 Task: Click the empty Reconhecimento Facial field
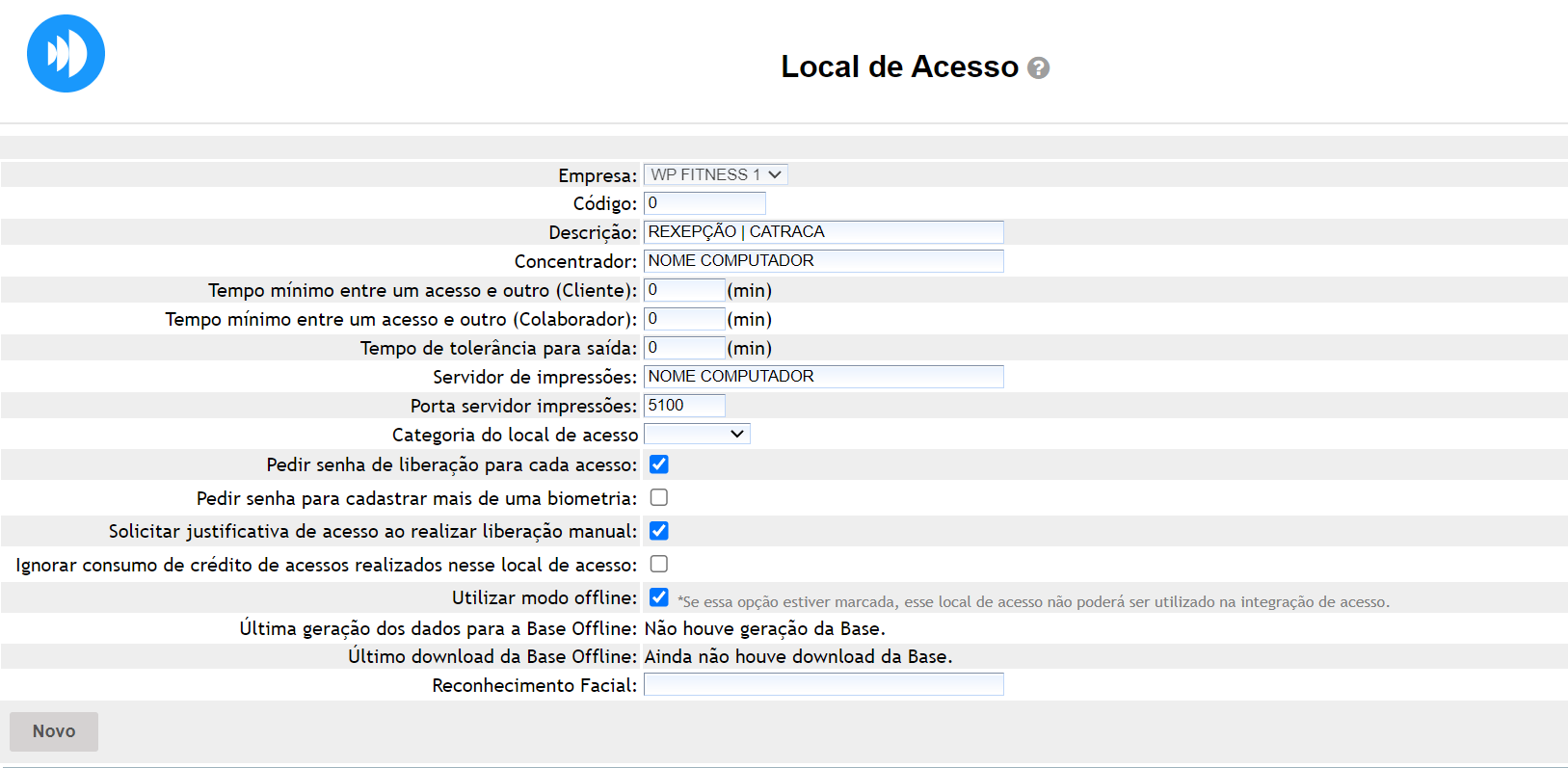(823, 684)
